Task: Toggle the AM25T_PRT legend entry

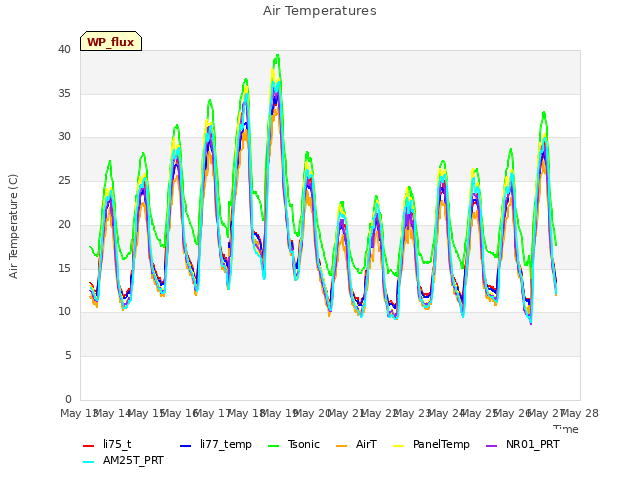Action: tap(123, 461)
